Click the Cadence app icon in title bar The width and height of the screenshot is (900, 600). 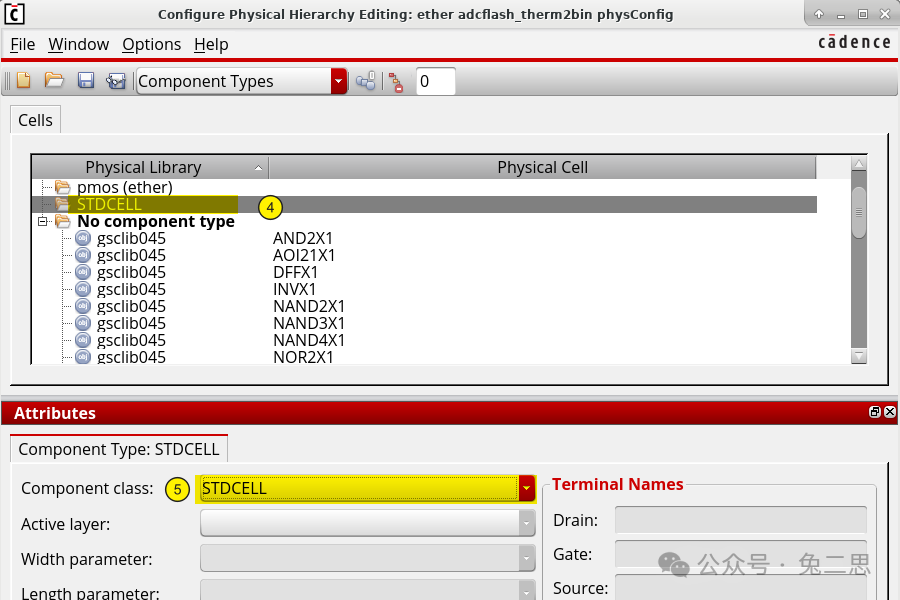[14, 14]
